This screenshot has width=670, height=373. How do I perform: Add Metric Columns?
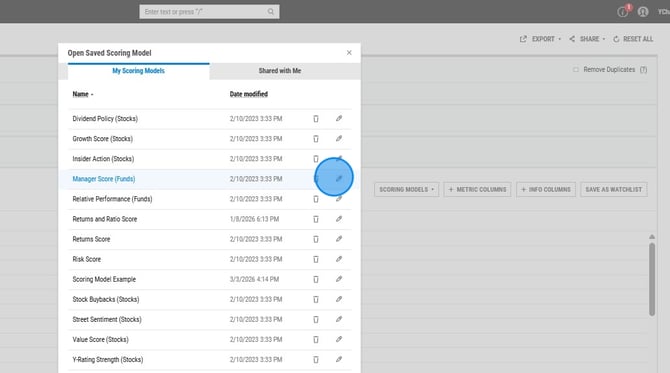(x=477, y=189)
